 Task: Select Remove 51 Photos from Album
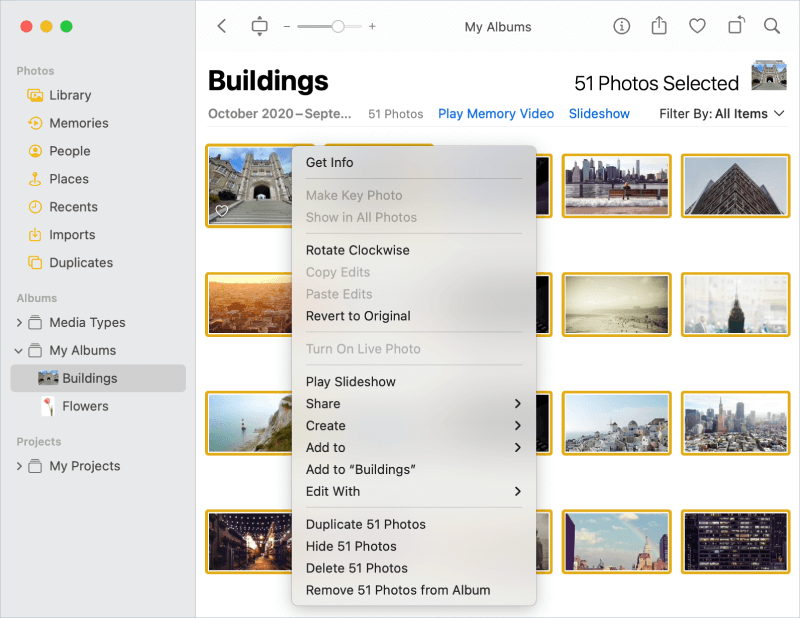(397, 590)
